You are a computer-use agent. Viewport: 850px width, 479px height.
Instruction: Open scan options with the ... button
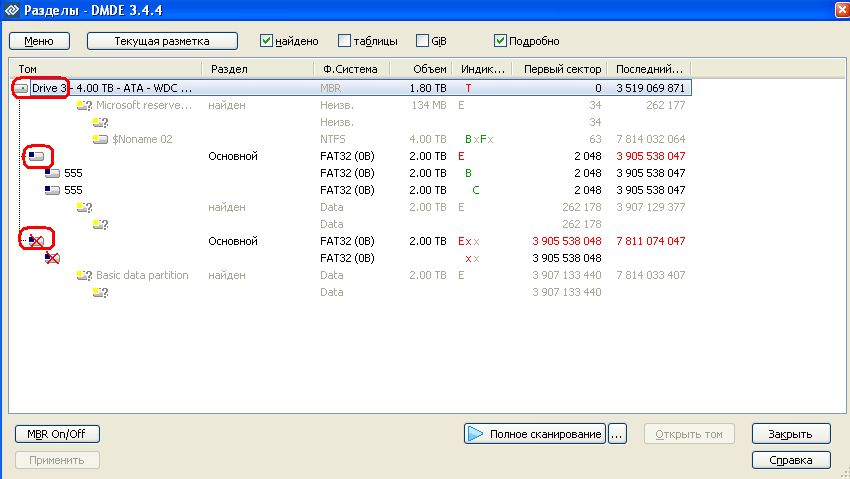[x=617, y=434]
